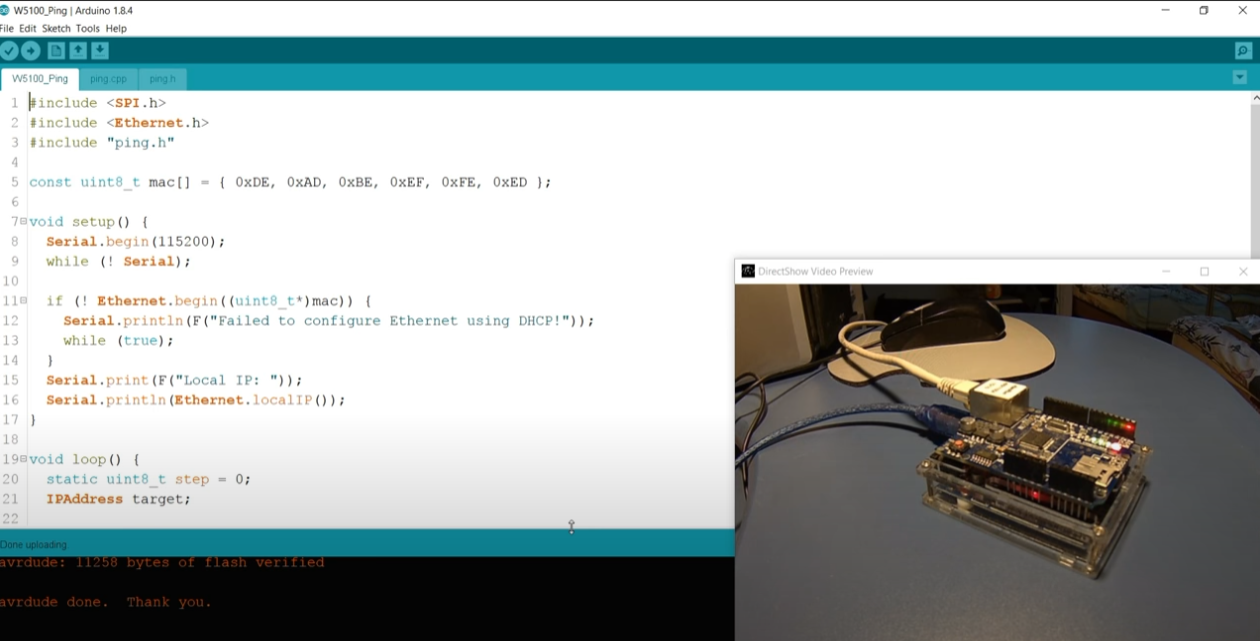Click 'Serial.print(F("Local IP: "));' line
This screenshot has height=641, width=1260.
click(174, 380)
